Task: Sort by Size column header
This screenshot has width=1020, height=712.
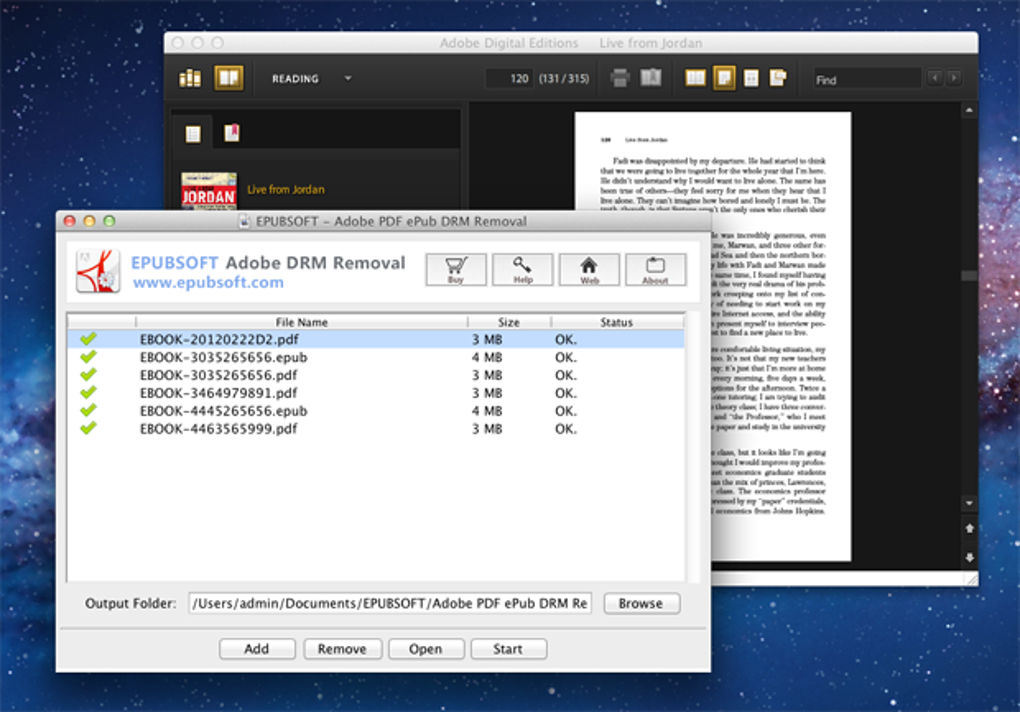Action: coord(509,322)
